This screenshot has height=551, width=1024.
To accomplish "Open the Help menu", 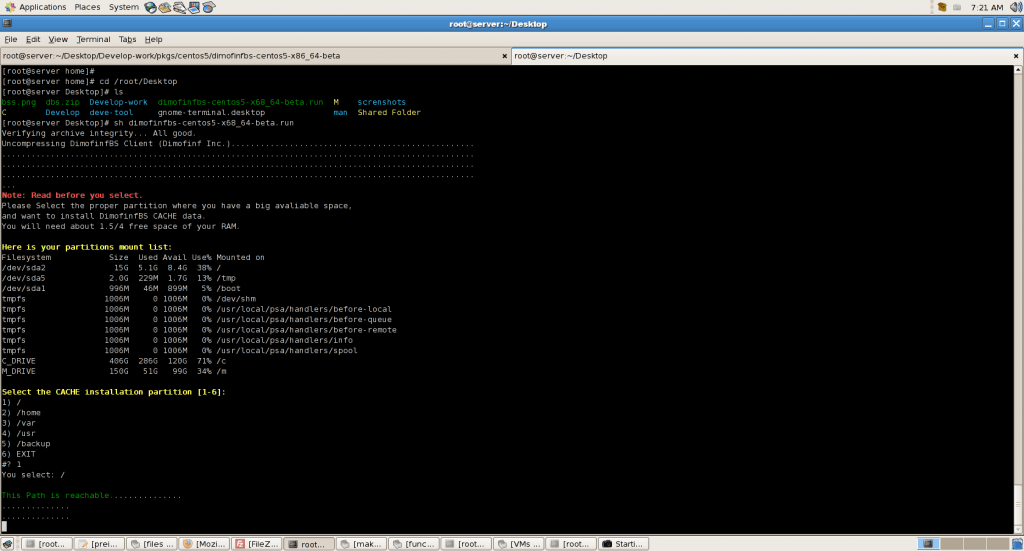I will [153, 39].
